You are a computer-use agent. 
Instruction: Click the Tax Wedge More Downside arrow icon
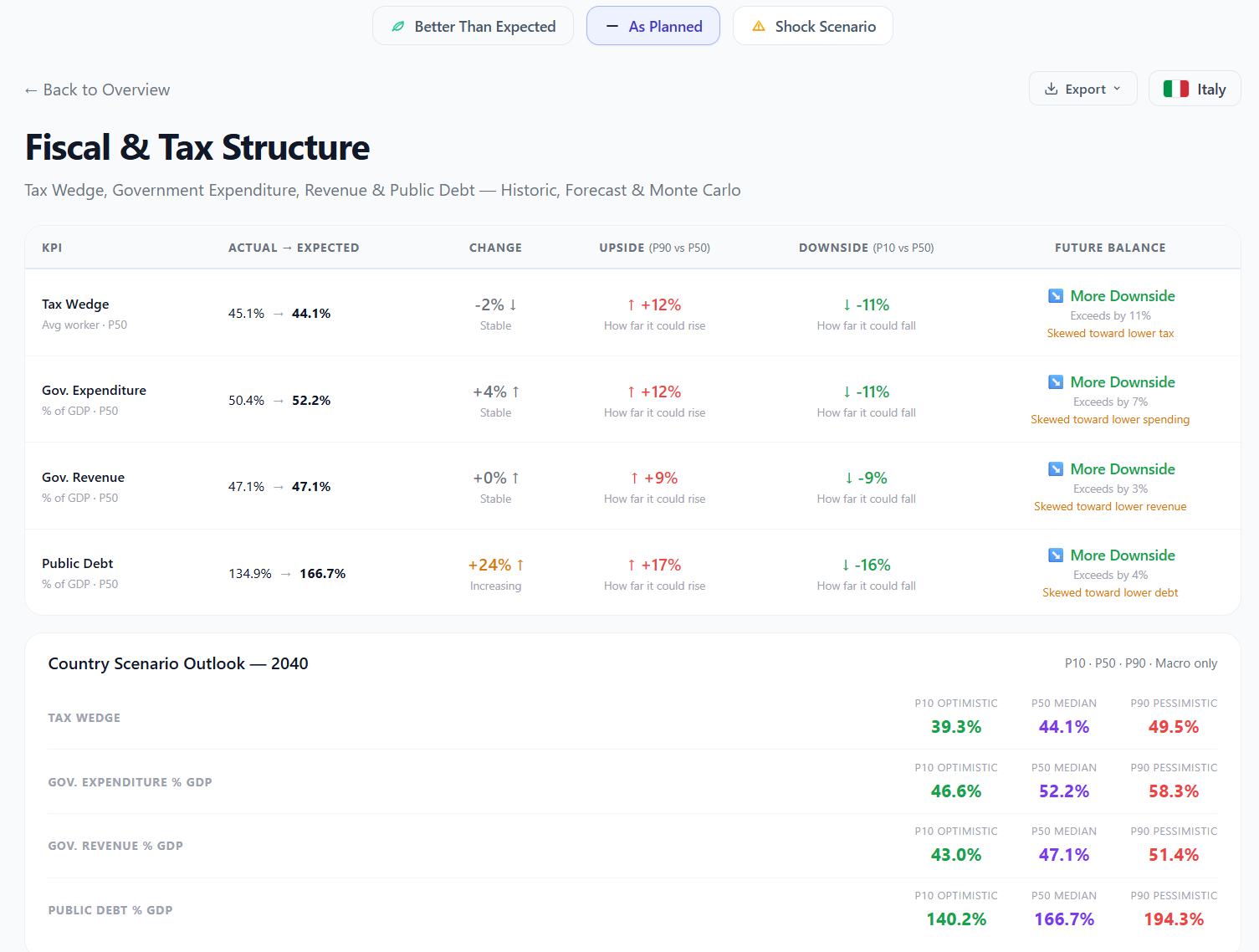click(x=1056, y=296)
